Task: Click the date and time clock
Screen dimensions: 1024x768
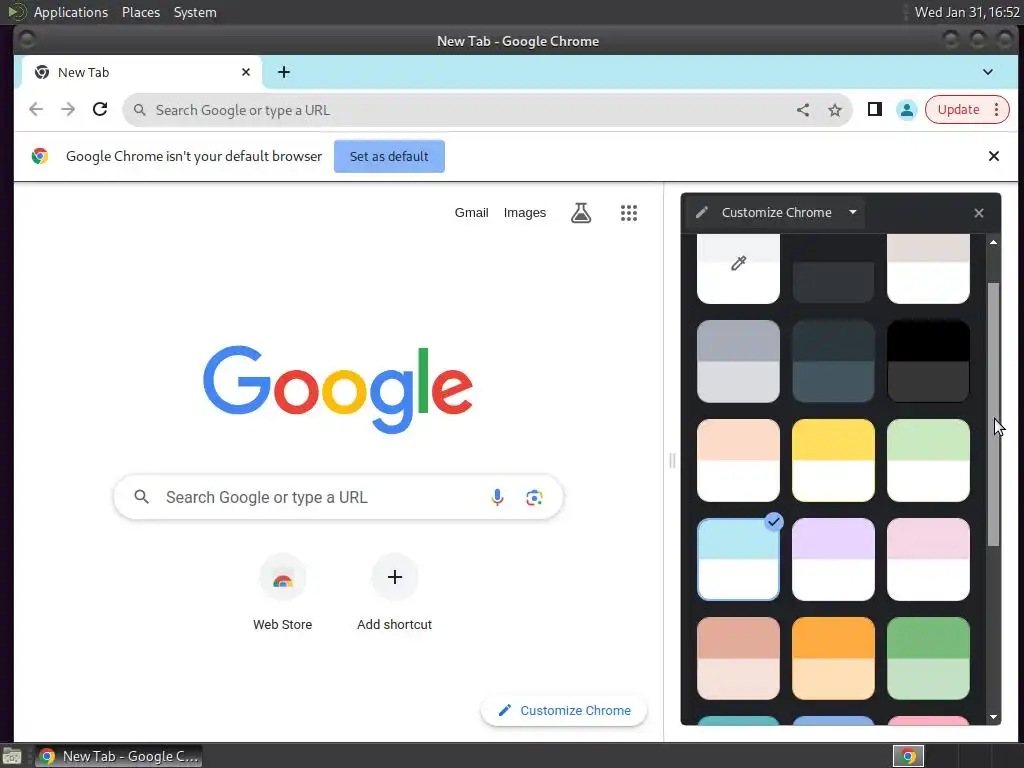Action: pos(967,12)
